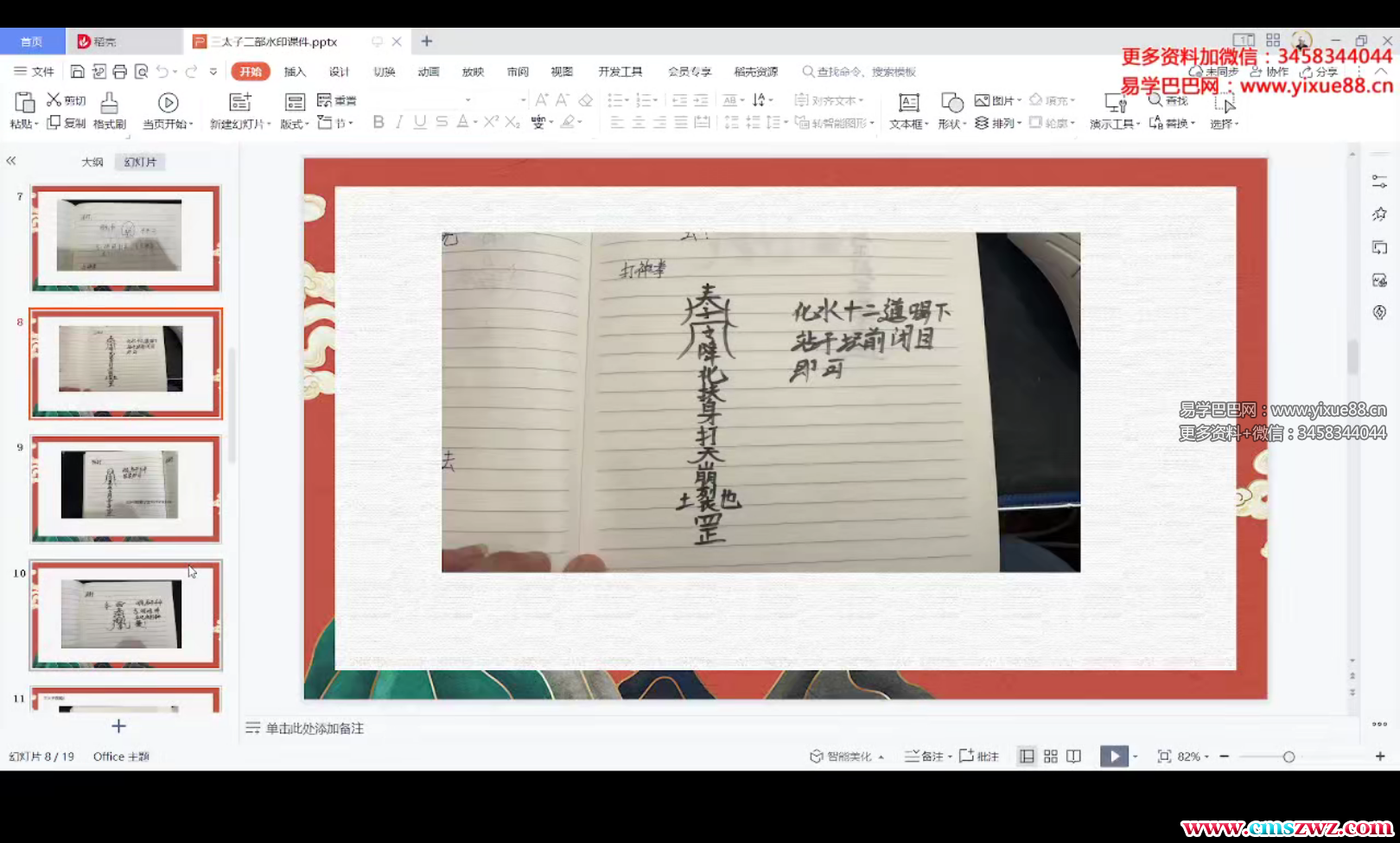Toggle Bold formatting
The height and width of the screenshot is (843, 1400).
378,123
